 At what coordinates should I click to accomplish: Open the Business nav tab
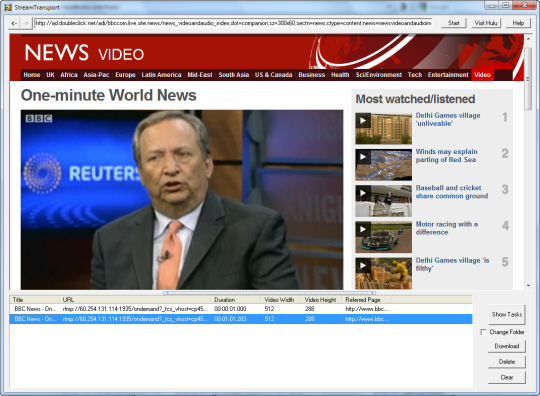(312, 75)
